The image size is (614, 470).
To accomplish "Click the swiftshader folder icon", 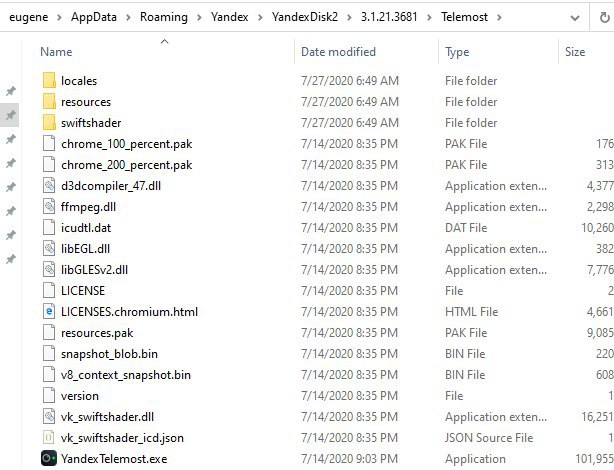I will 49,122.
